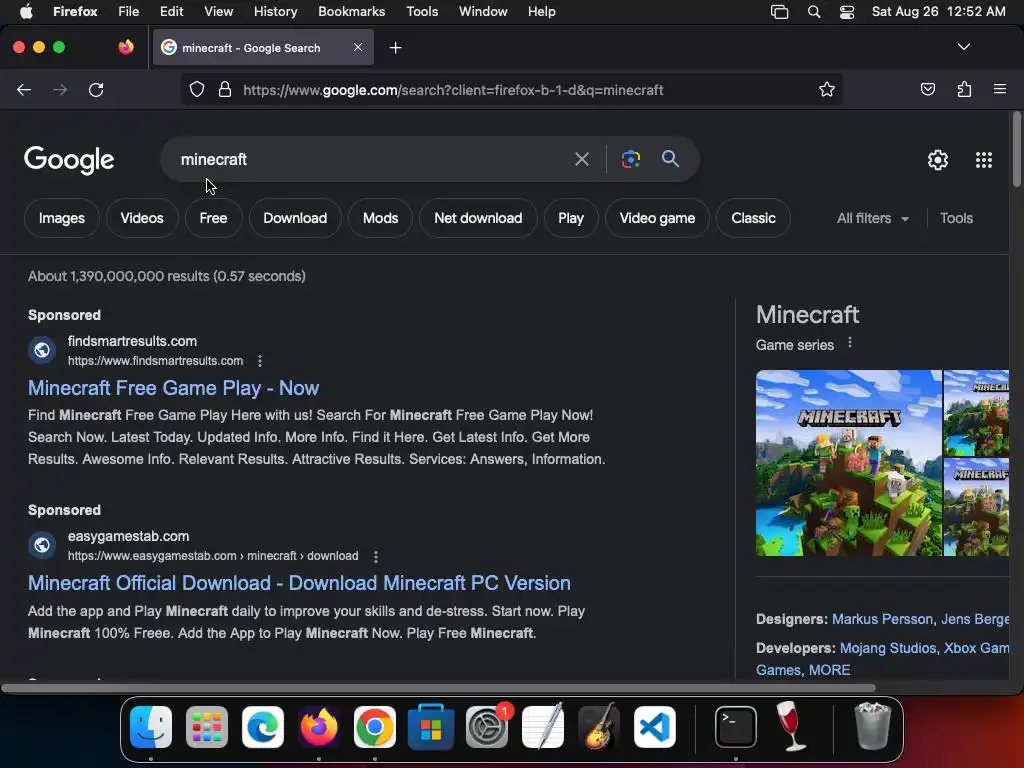Bookmark this page with the star
The image size is (1024, 768).
827,89
